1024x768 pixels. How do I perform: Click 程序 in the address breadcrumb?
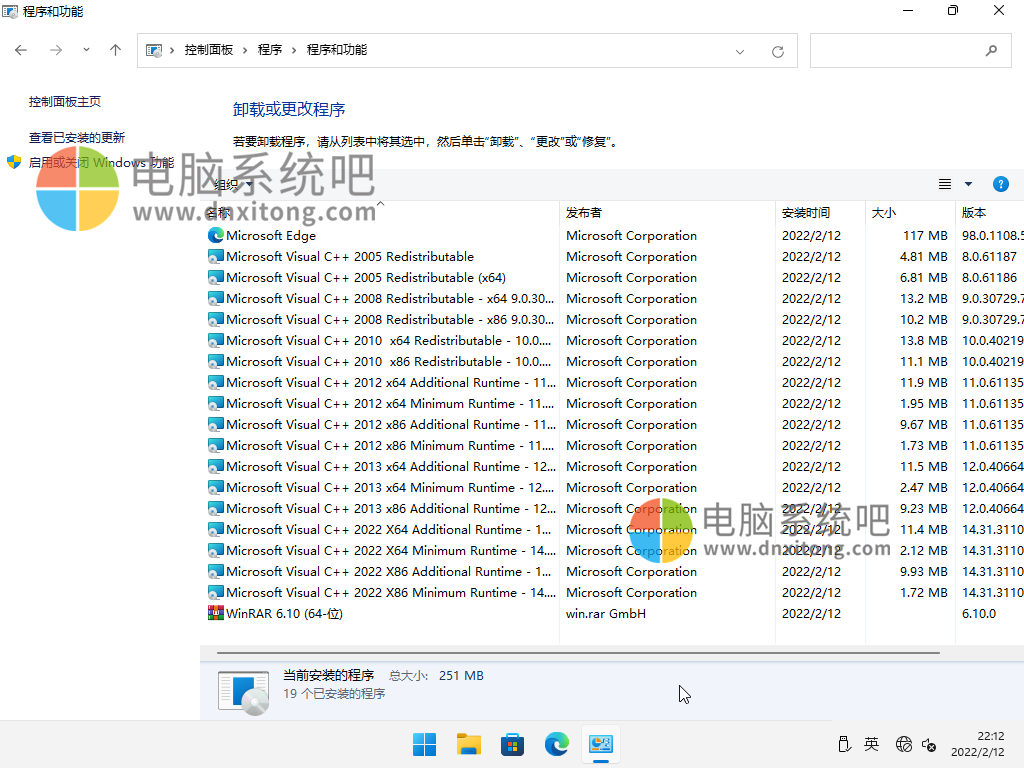click(270, 50)
